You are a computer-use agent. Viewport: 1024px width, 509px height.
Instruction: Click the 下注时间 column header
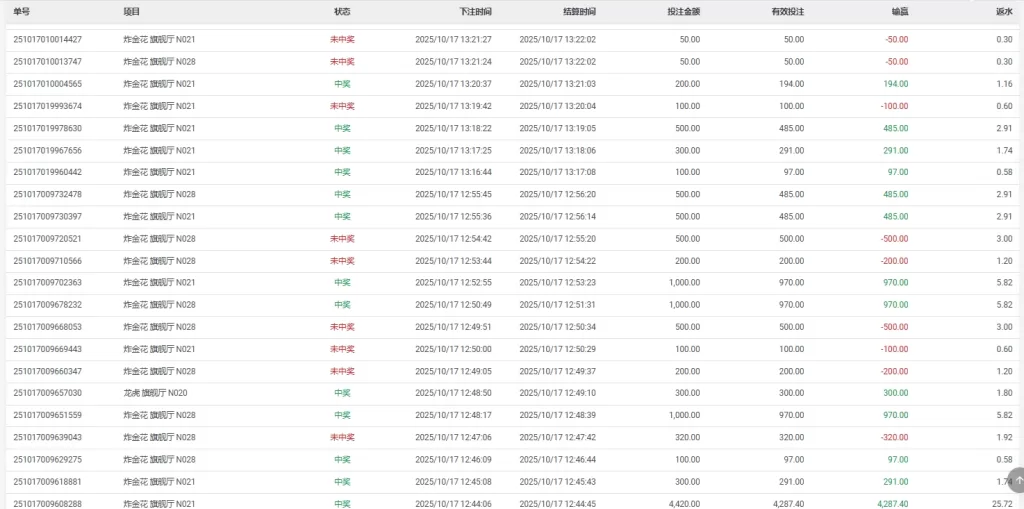pyautogui.click(x=475, y=11)
